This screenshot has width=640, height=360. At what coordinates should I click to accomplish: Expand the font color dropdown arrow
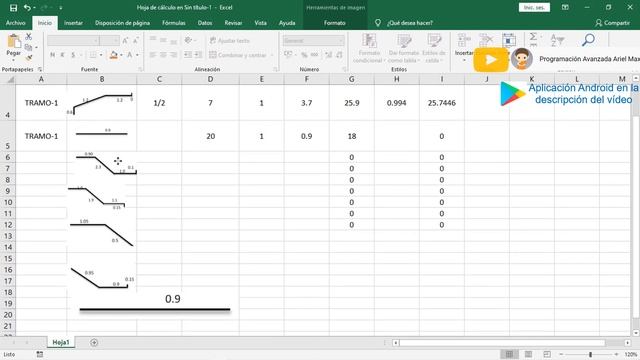tap(137, 55)
